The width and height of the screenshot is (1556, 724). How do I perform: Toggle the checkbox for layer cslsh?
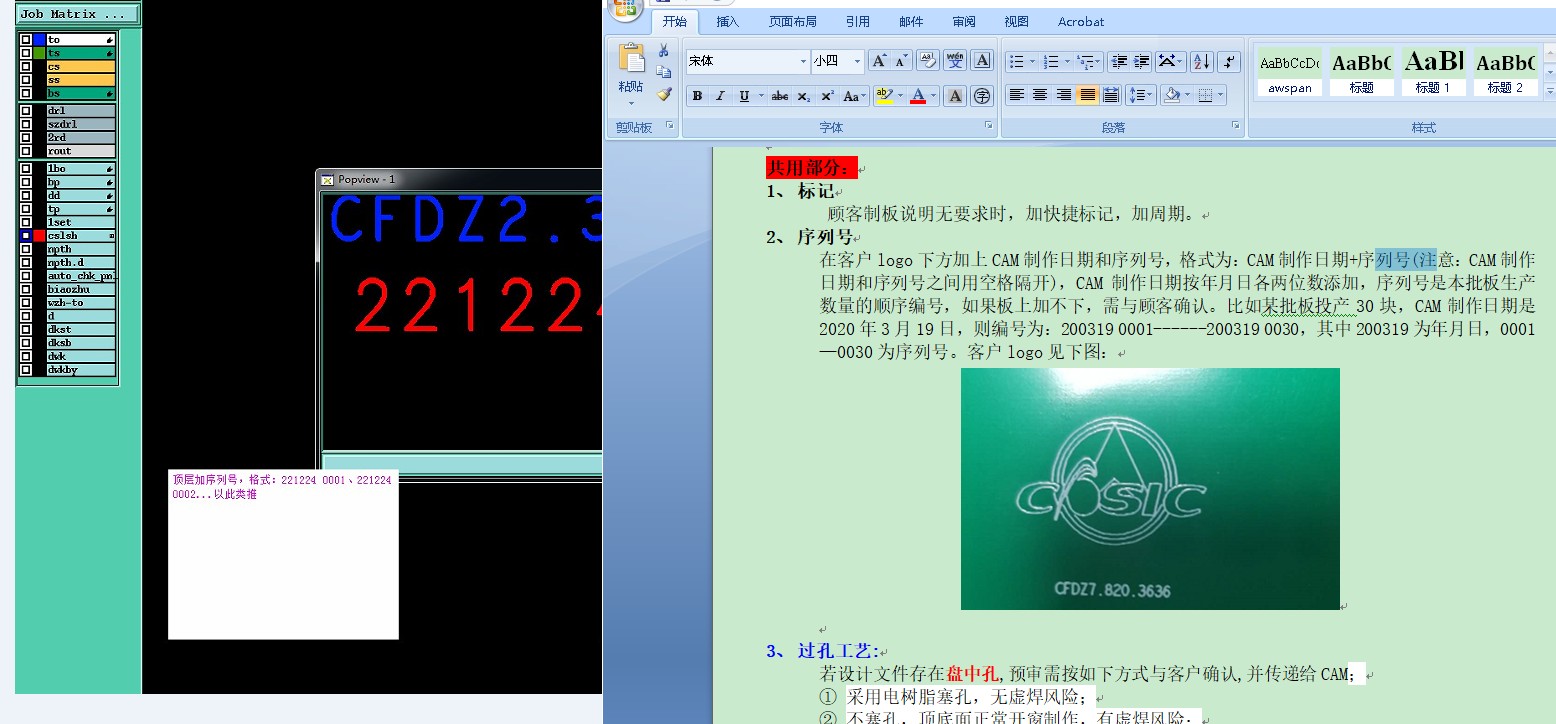(x=26, y=235)
